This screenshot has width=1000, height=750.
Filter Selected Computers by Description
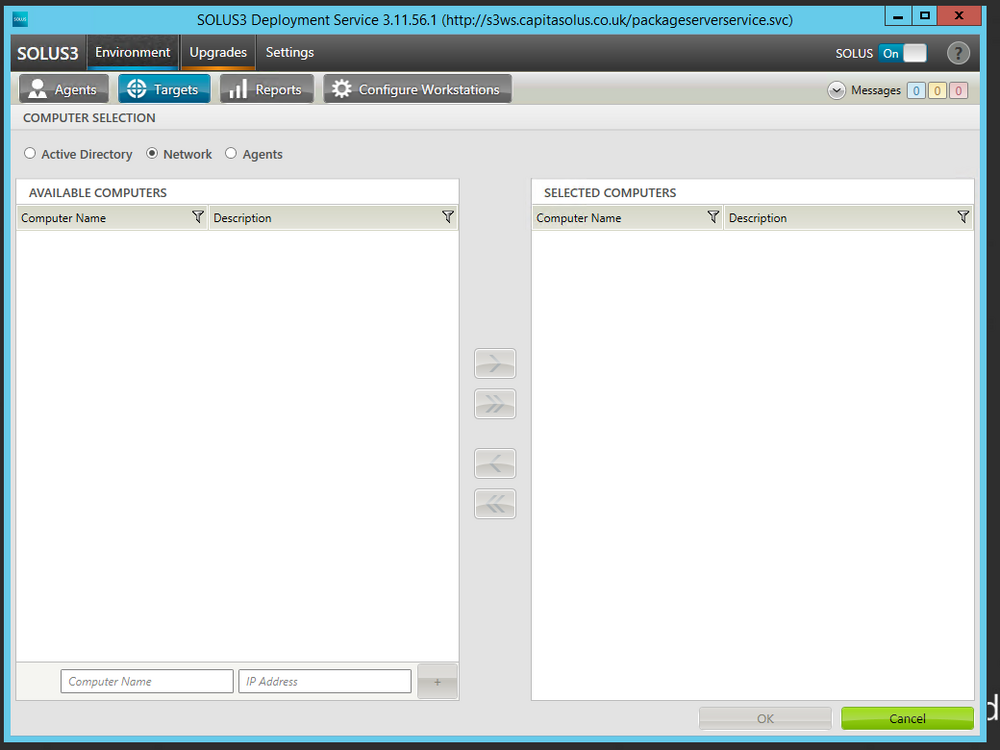[963, 217]
